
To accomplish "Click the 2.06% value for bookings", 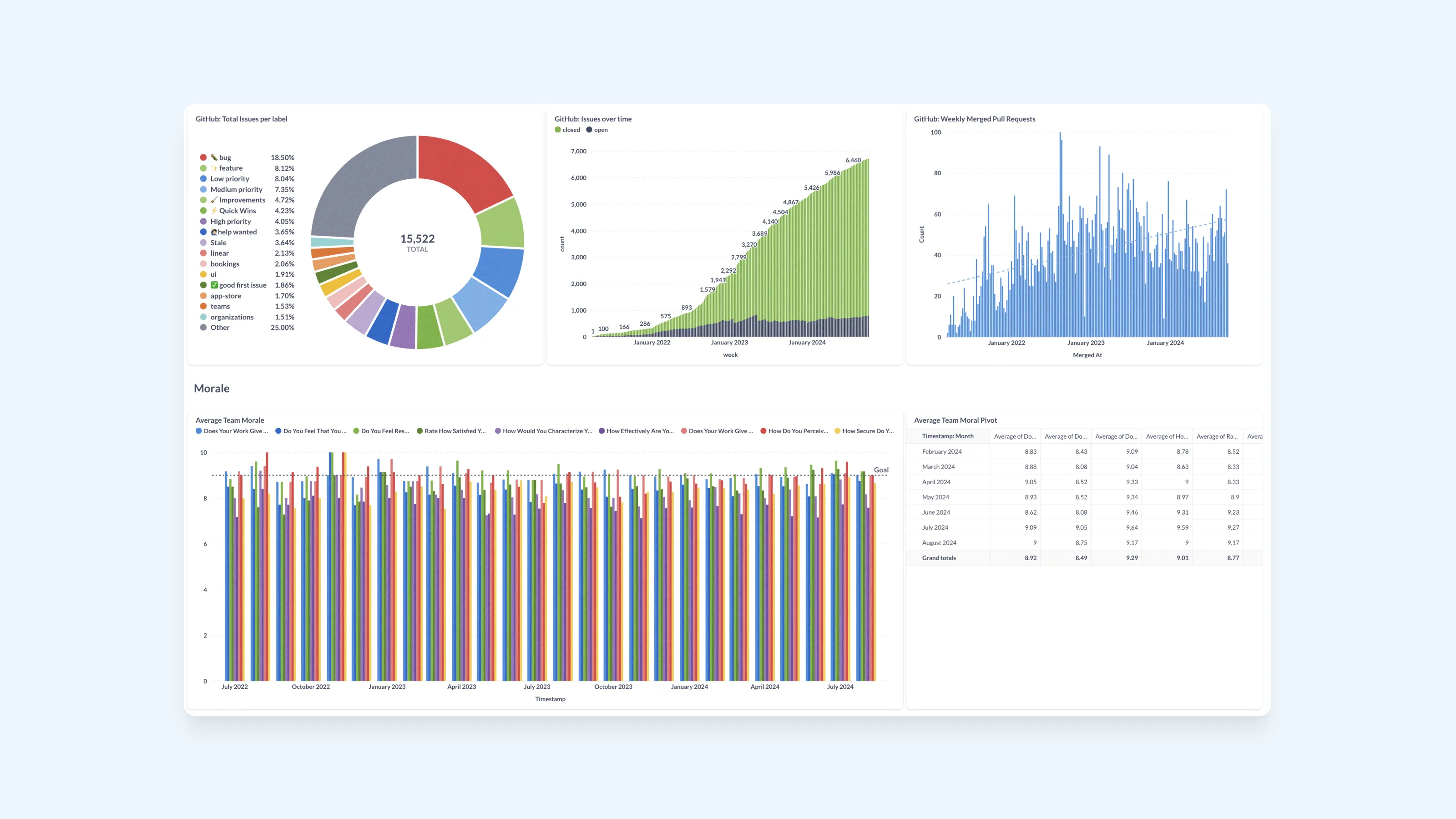I will (284, 263).
